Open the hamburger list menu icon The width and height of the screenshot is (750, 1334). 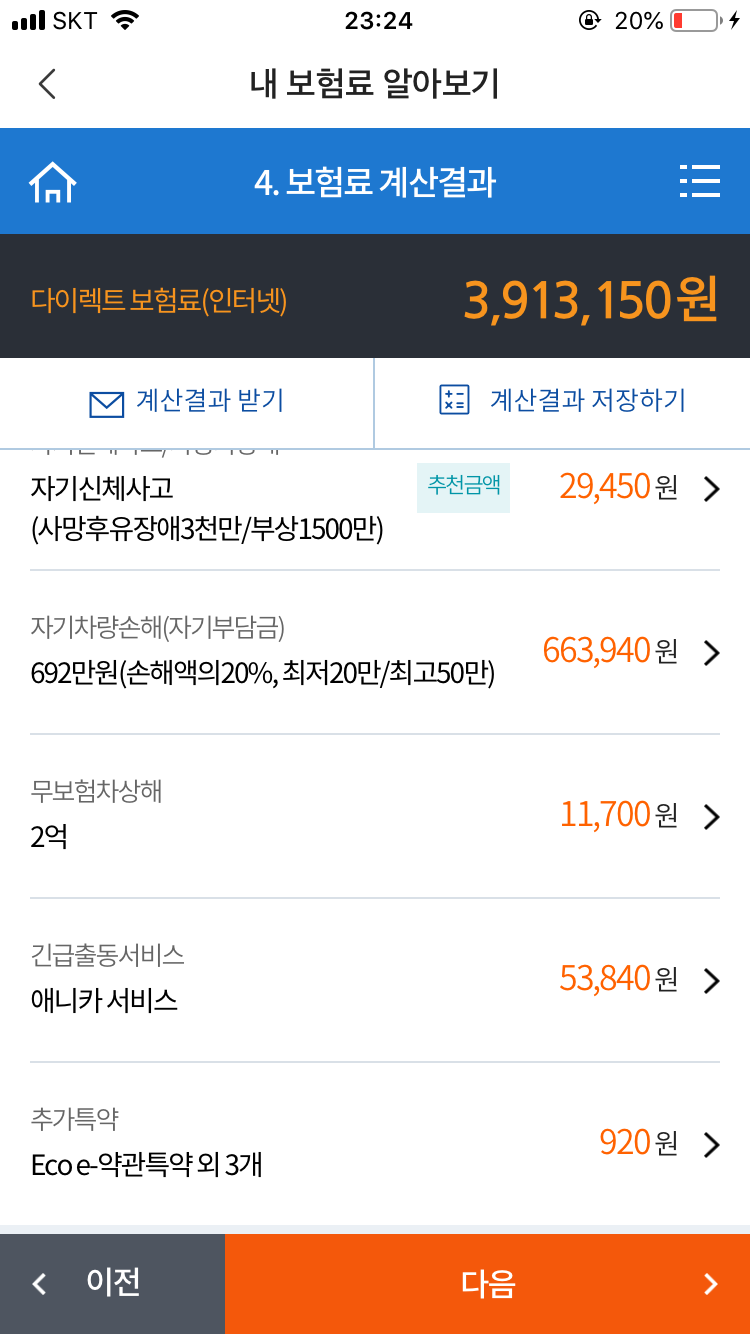[x=699, y=181]
